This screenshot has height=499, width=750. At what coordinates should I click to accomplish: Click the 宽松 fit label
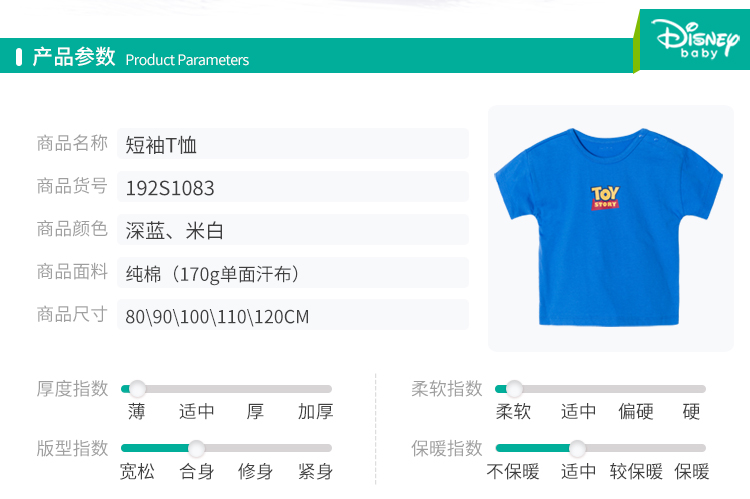pyautogui.click(x=137, y=472)
